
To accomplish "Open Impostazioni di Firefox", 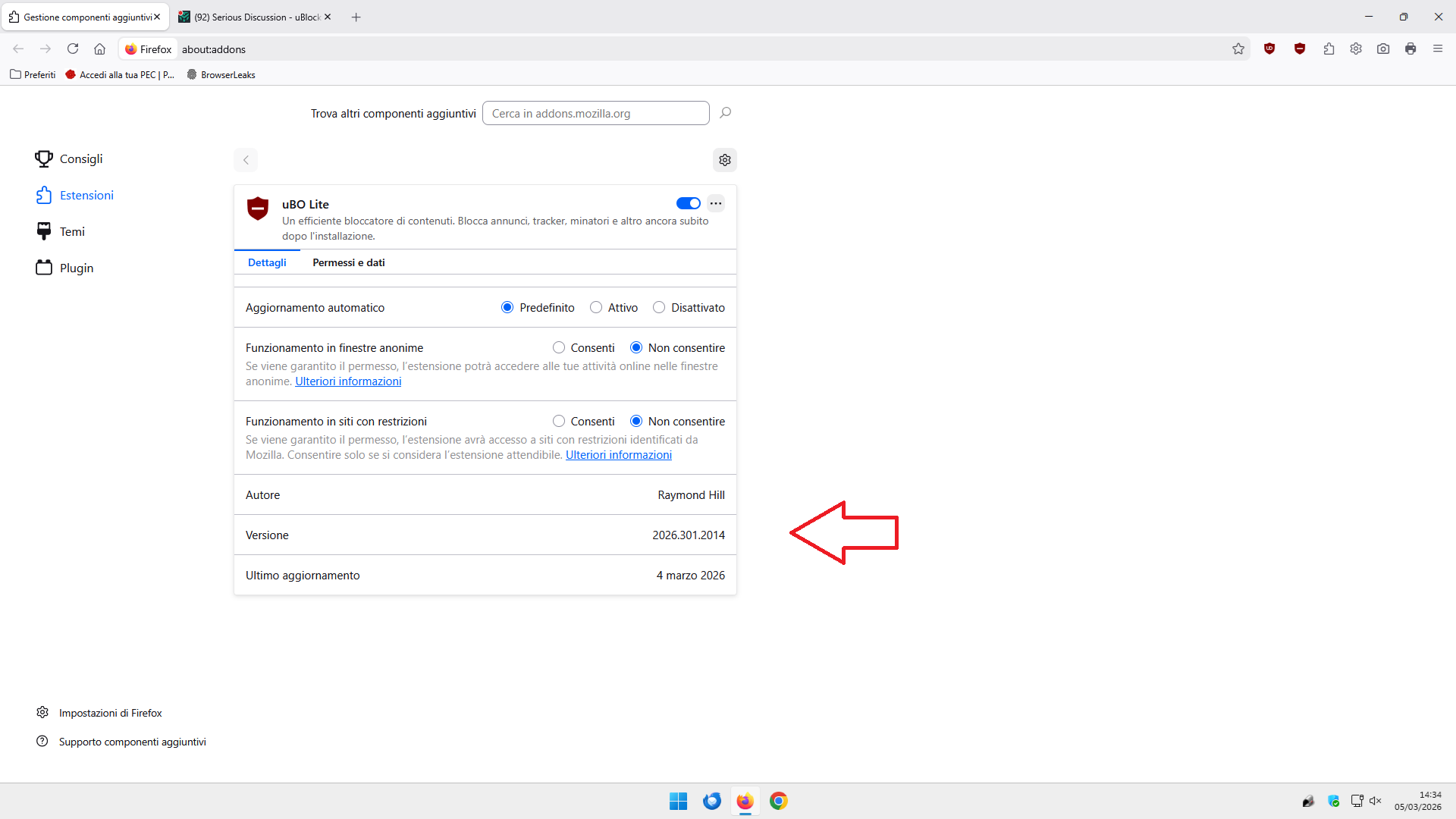I will pyautogui.click(x=99, y=713).
